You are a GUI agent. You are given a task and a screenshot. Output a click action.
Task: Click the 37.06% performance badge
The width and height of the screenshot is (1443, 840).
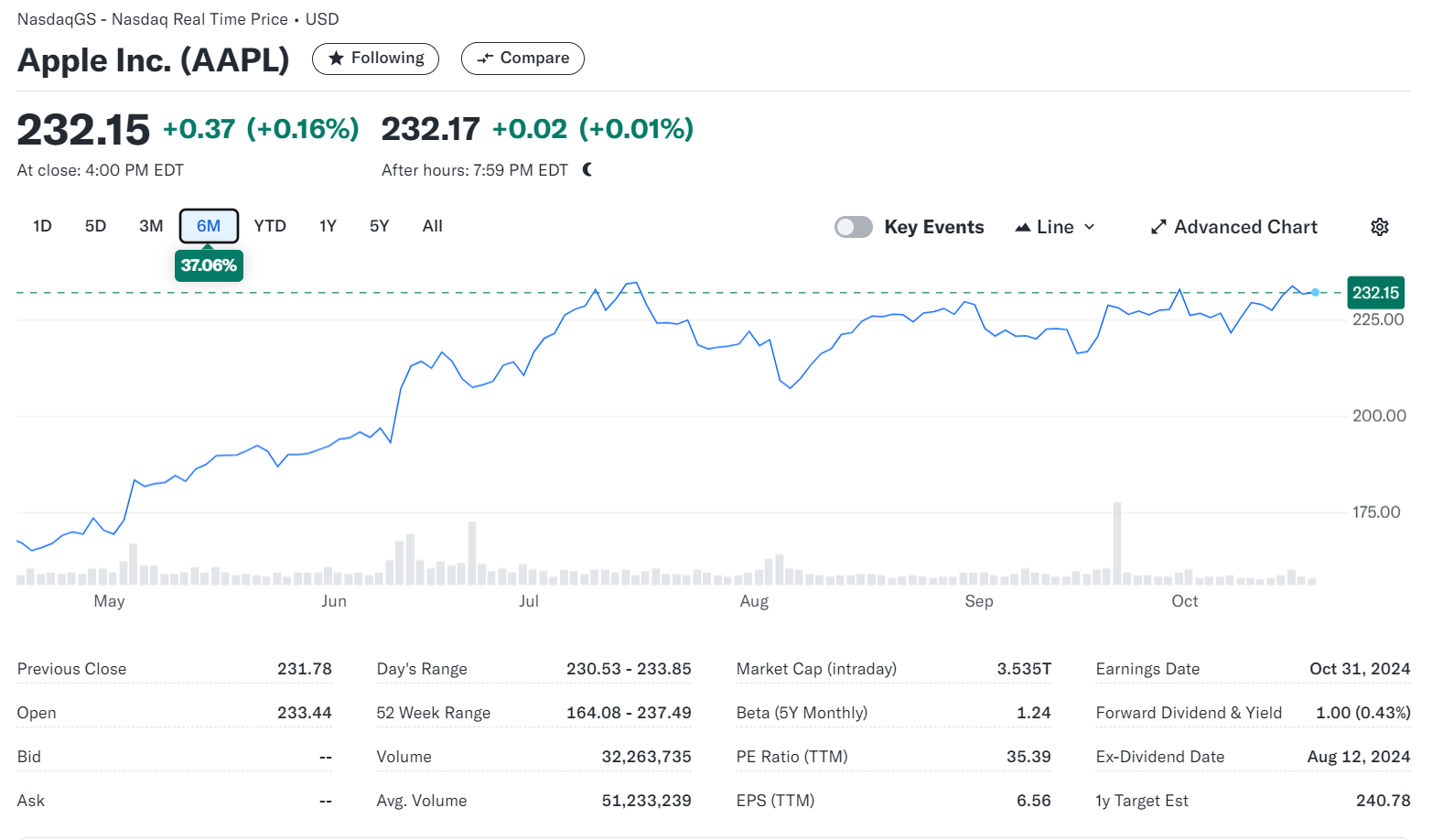pos(209,265)
